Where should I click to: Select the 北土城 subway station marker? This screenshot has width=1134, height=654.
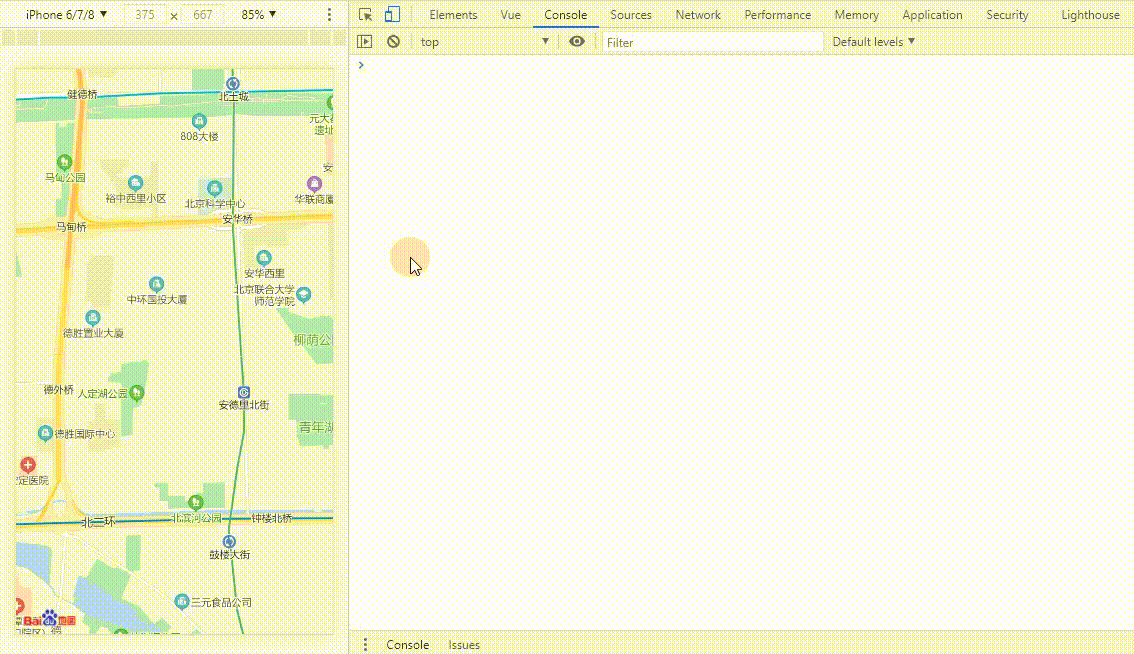pos(233,84)
